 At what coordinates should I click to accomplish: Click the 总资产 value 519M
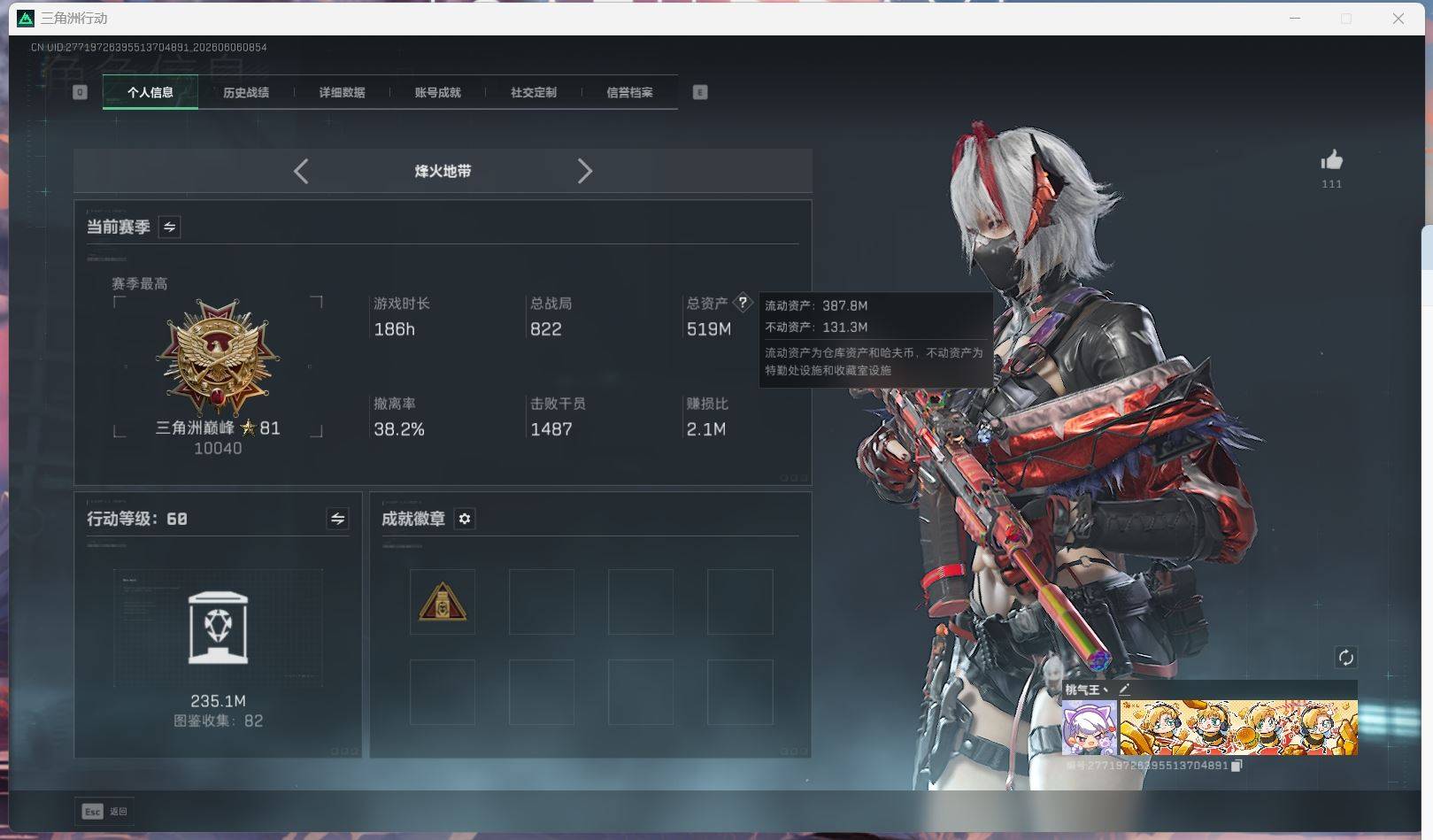pos(709,329)
